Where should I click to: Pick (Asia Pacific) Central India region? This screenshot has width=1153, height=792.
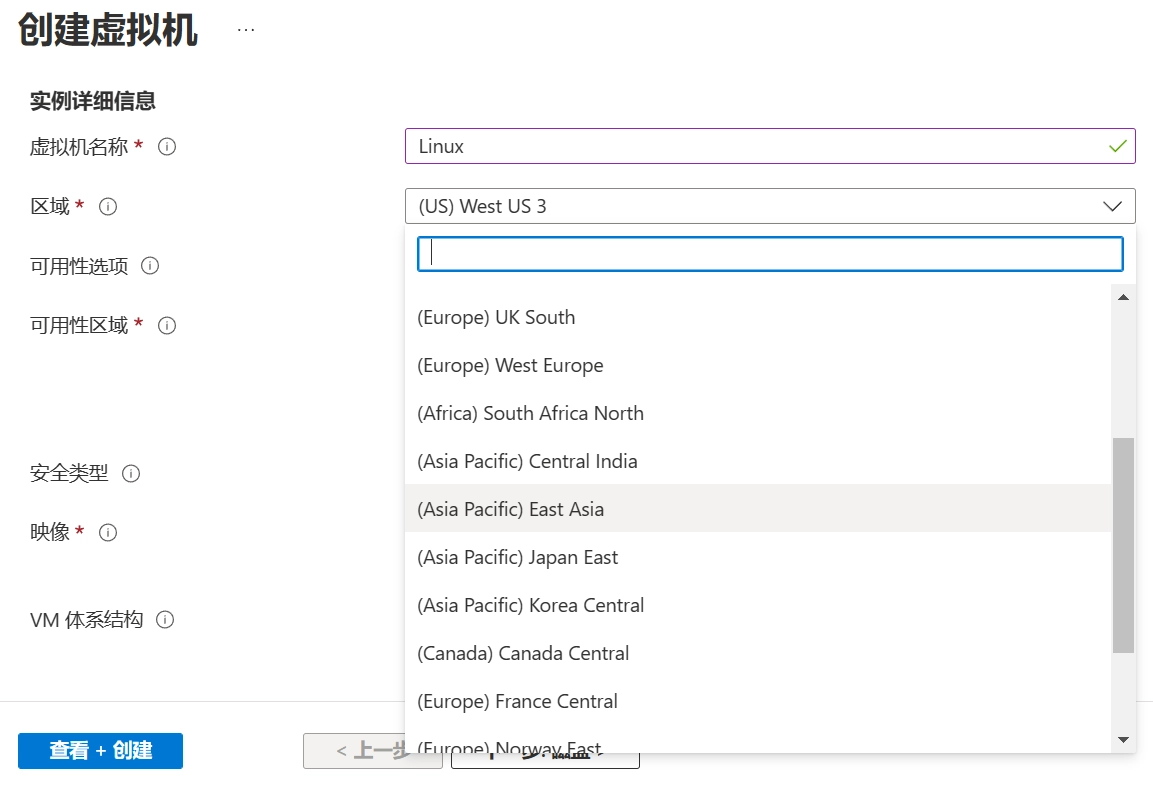757,460
